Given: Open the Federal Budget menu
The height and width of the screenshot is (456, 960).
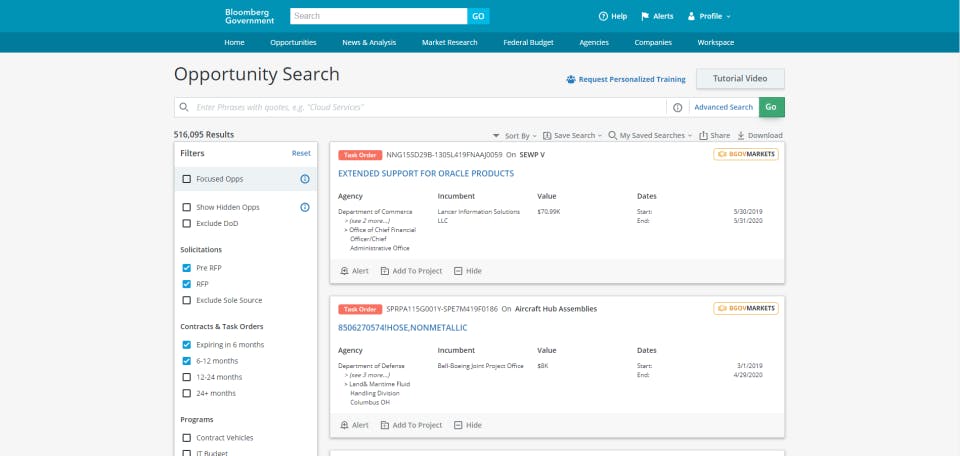Looking at the screenshot, I should coord(528,42).
